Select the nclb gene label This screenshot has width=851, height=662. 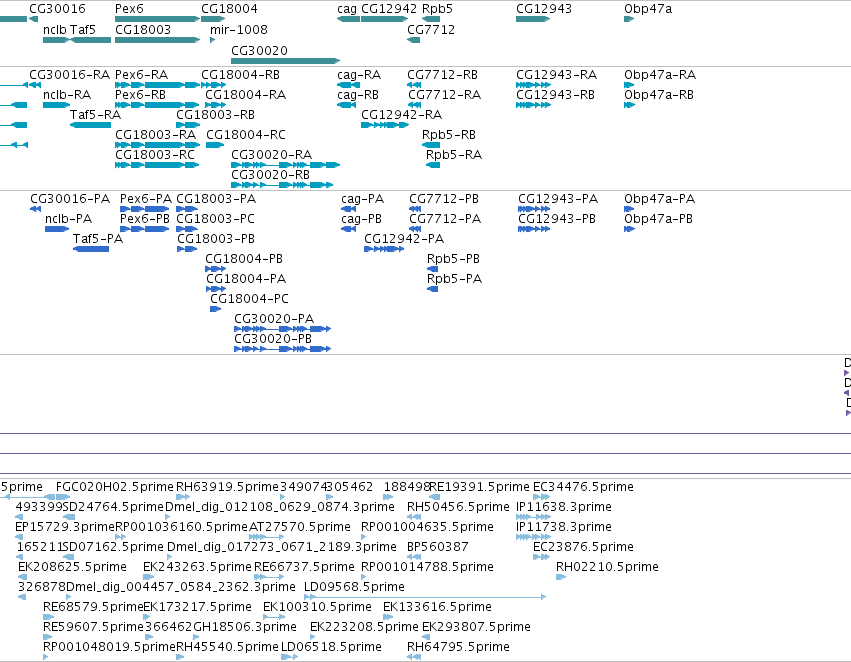tap(55, 29)
